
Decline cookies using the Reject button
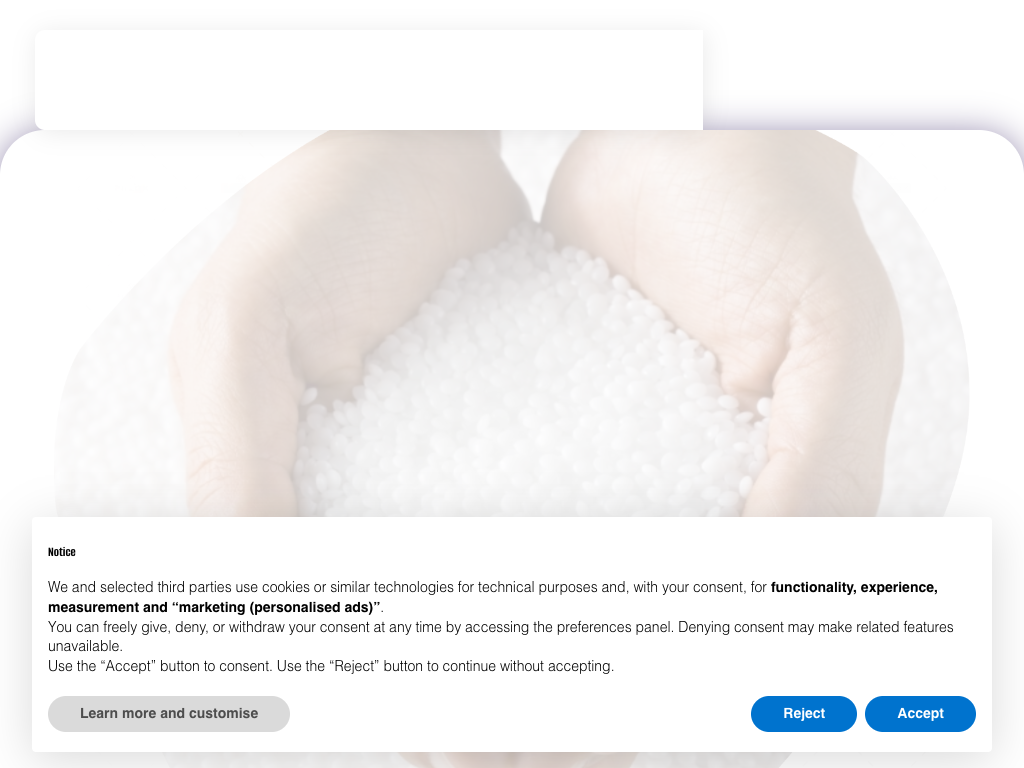[x=803, y=713]
